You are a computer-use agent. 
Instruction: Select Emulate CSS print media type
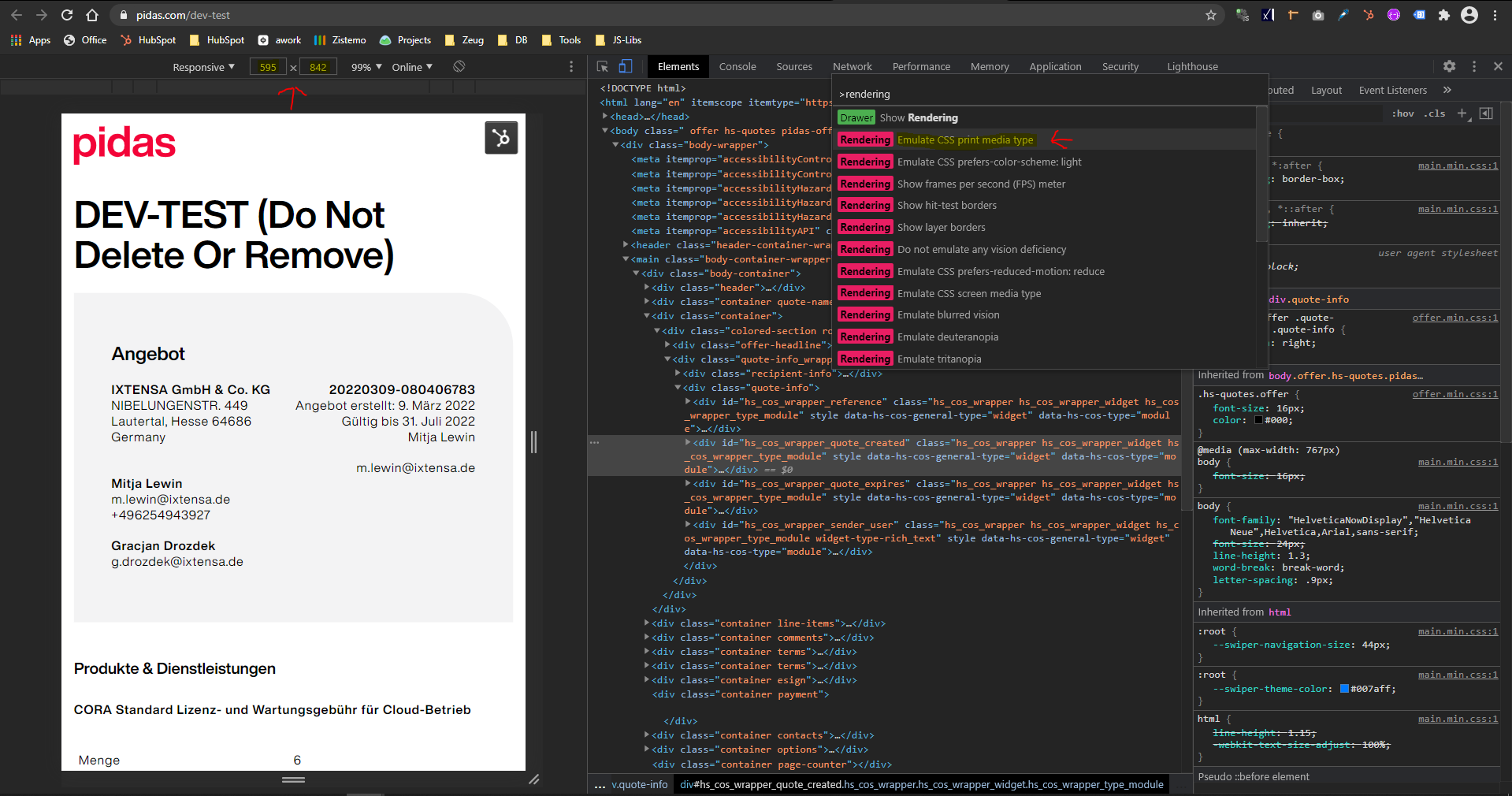[965, 140]
